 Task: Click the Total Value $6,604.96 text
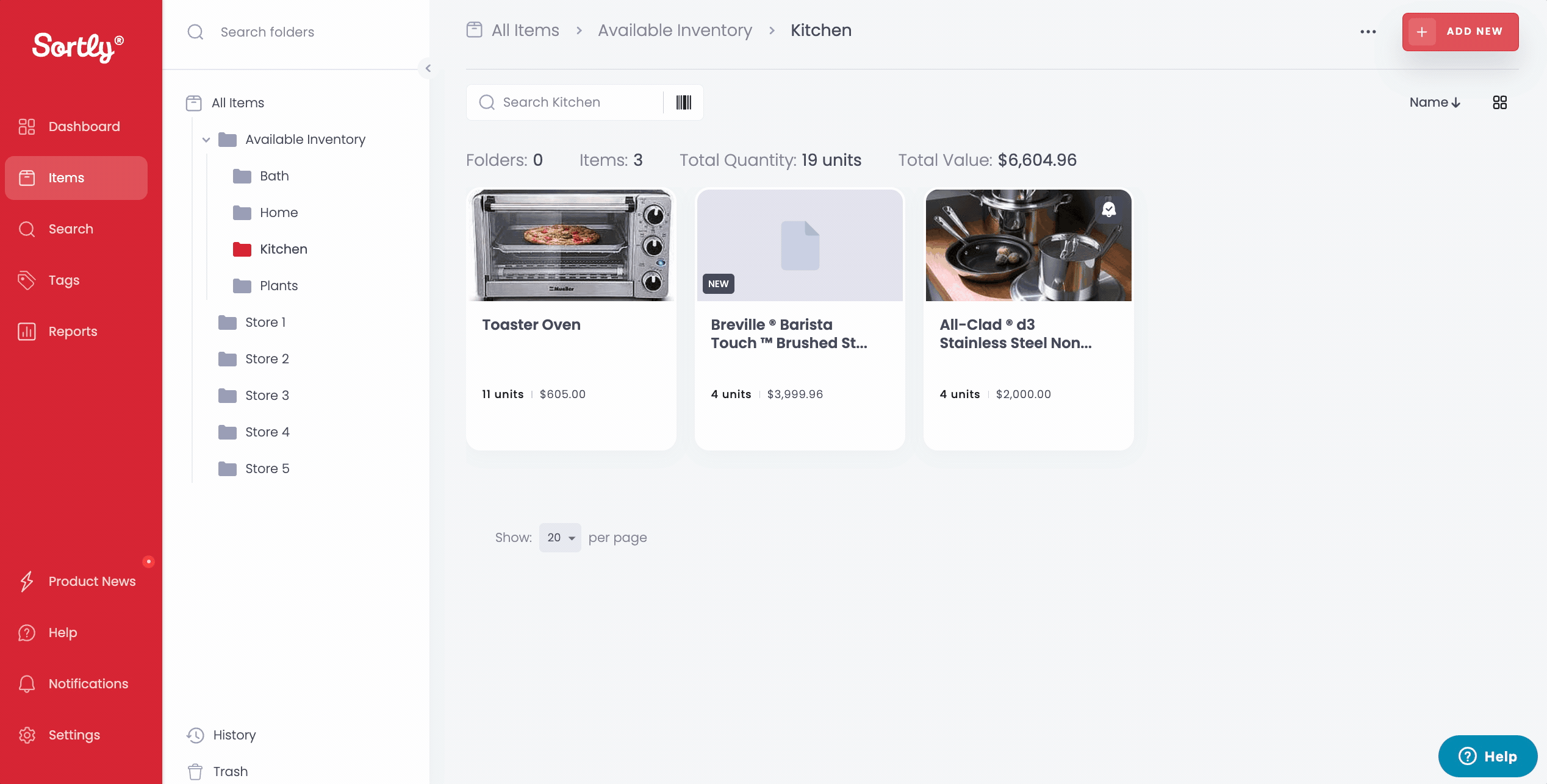point(987,160)
